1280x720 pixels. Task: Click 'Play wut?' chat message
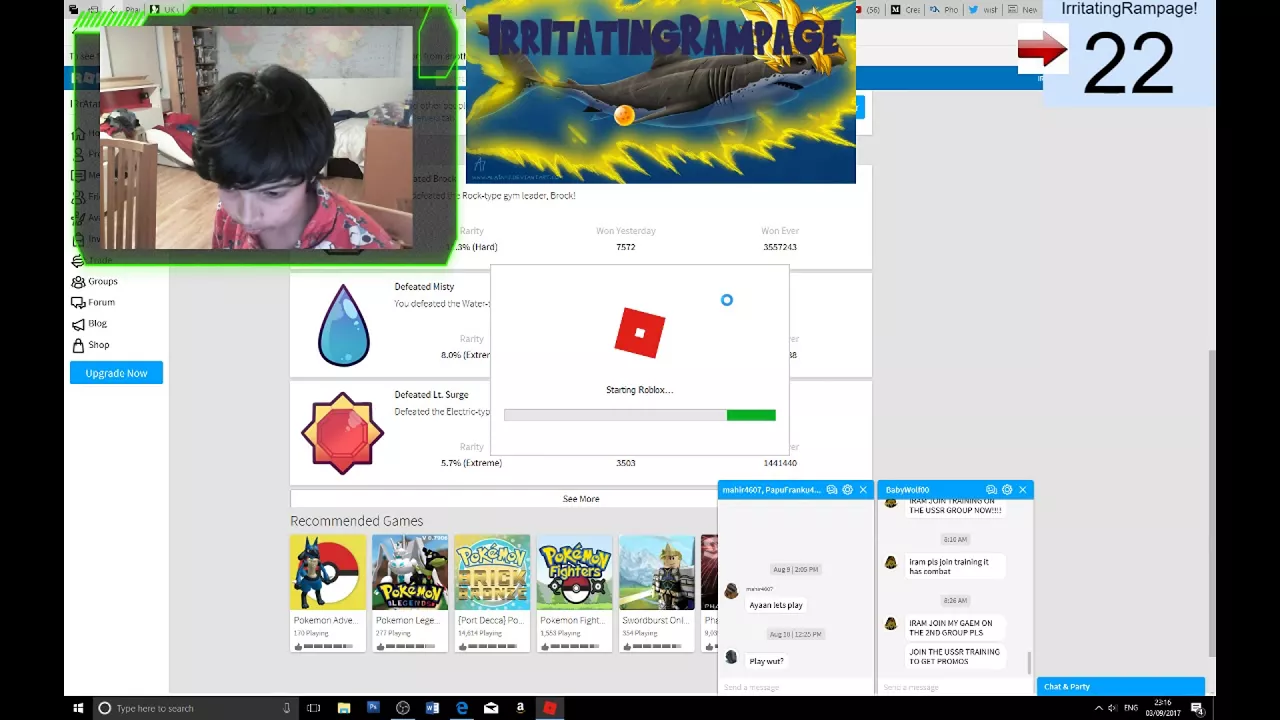tap(766, 661)
